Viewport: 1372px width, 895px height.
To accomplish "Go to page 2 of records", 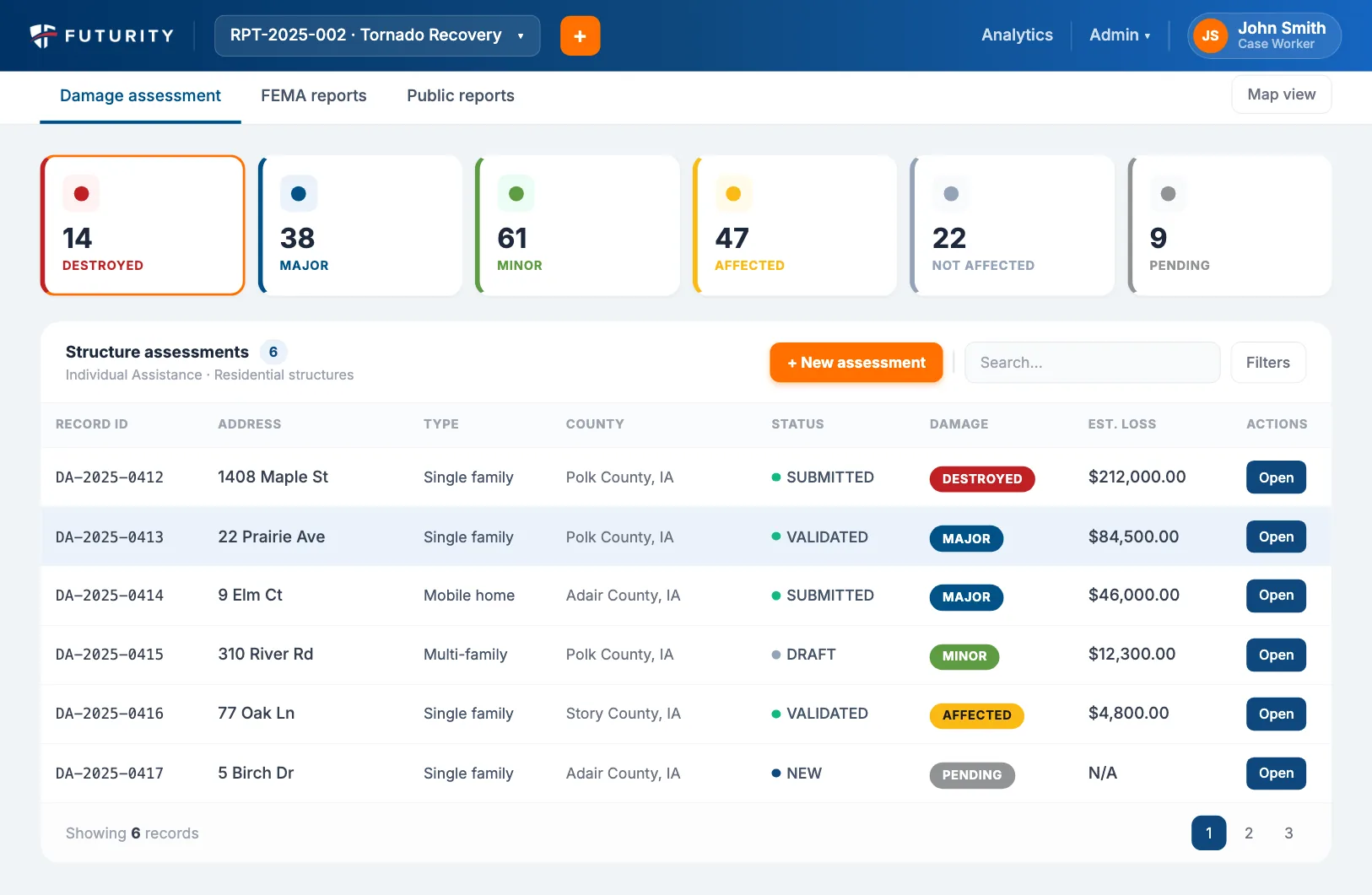I will (x=1249, y=833).
